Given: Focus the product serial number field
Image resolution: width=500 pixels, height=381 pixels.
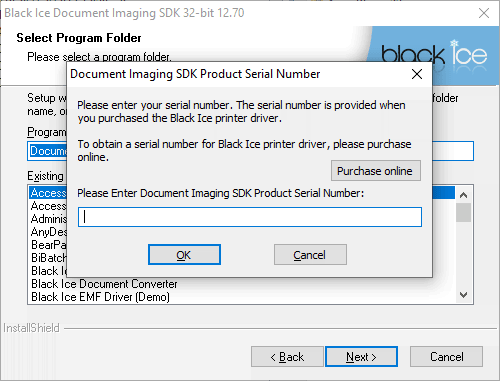Looking at the screenshot, I should (250, 217).
